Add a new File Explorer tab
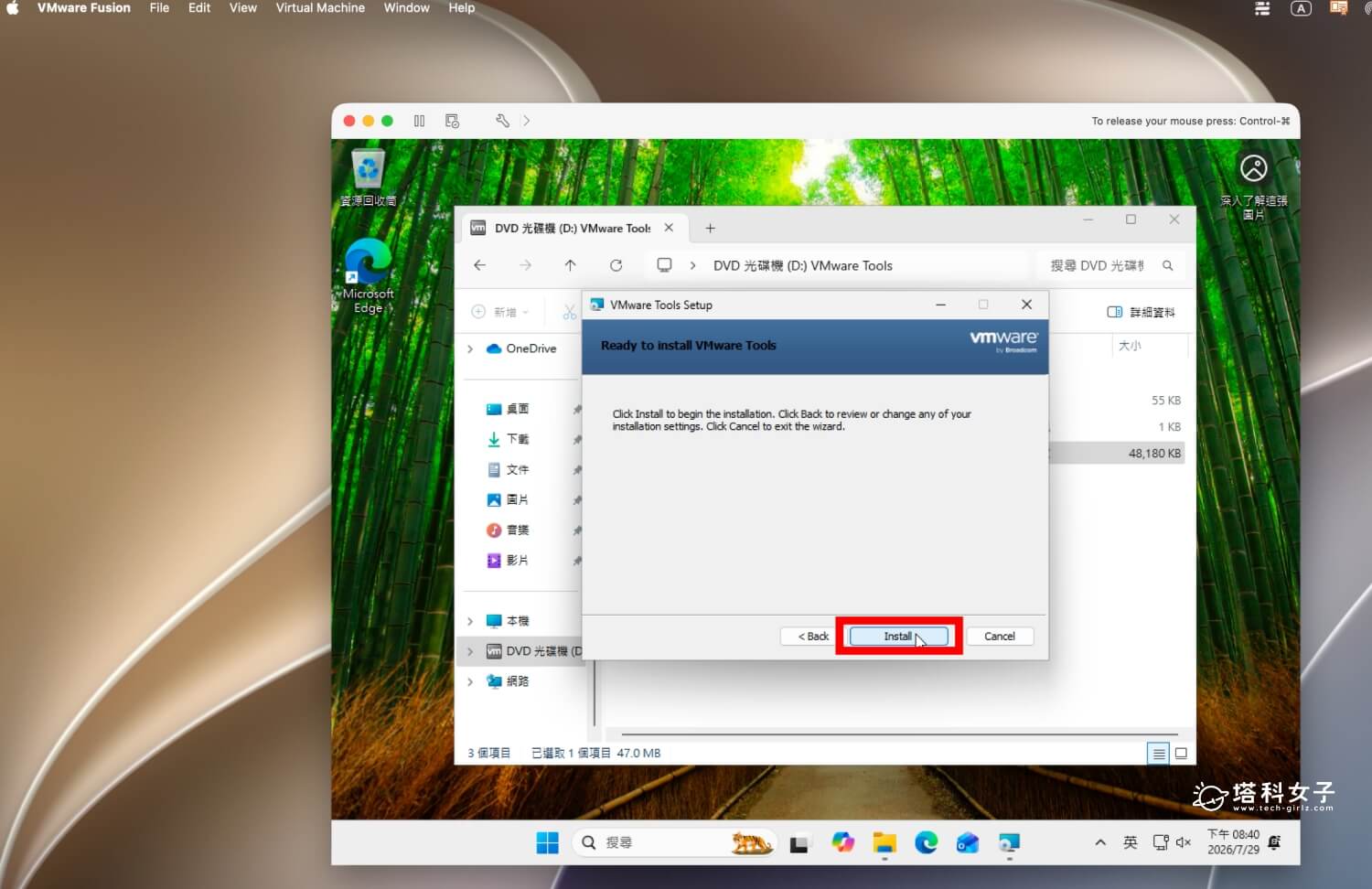 pyautogui.click(x=710, y=229)
